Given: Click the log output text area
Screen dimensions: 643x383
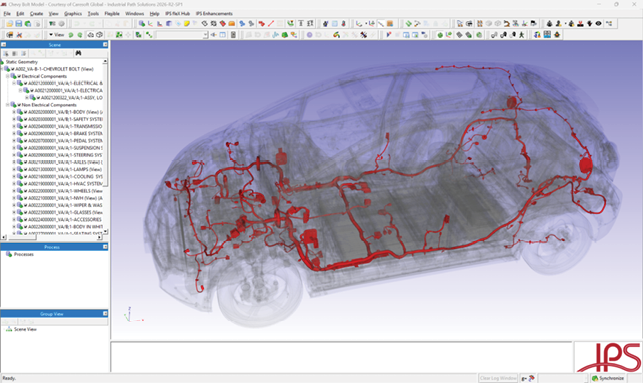Looking at the screenshot, I should [341, 357].
